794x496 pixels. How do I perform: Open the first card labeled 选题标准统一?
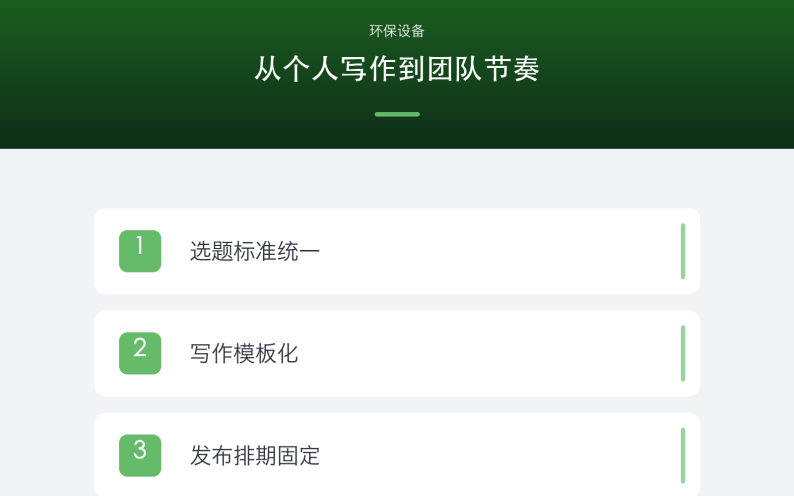[397, 251]
